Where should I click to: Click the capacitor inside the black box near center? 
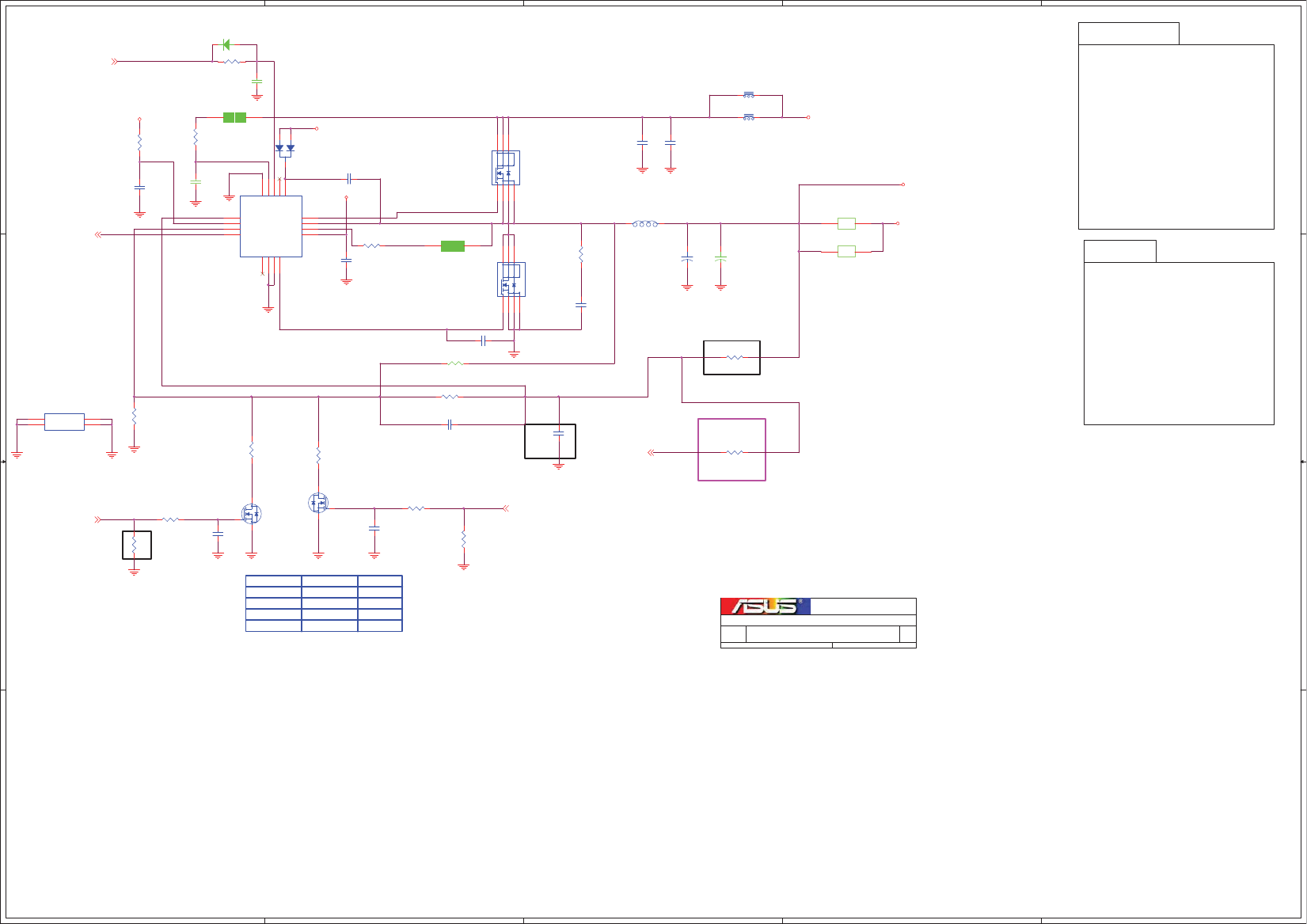(x=559, y=433)
